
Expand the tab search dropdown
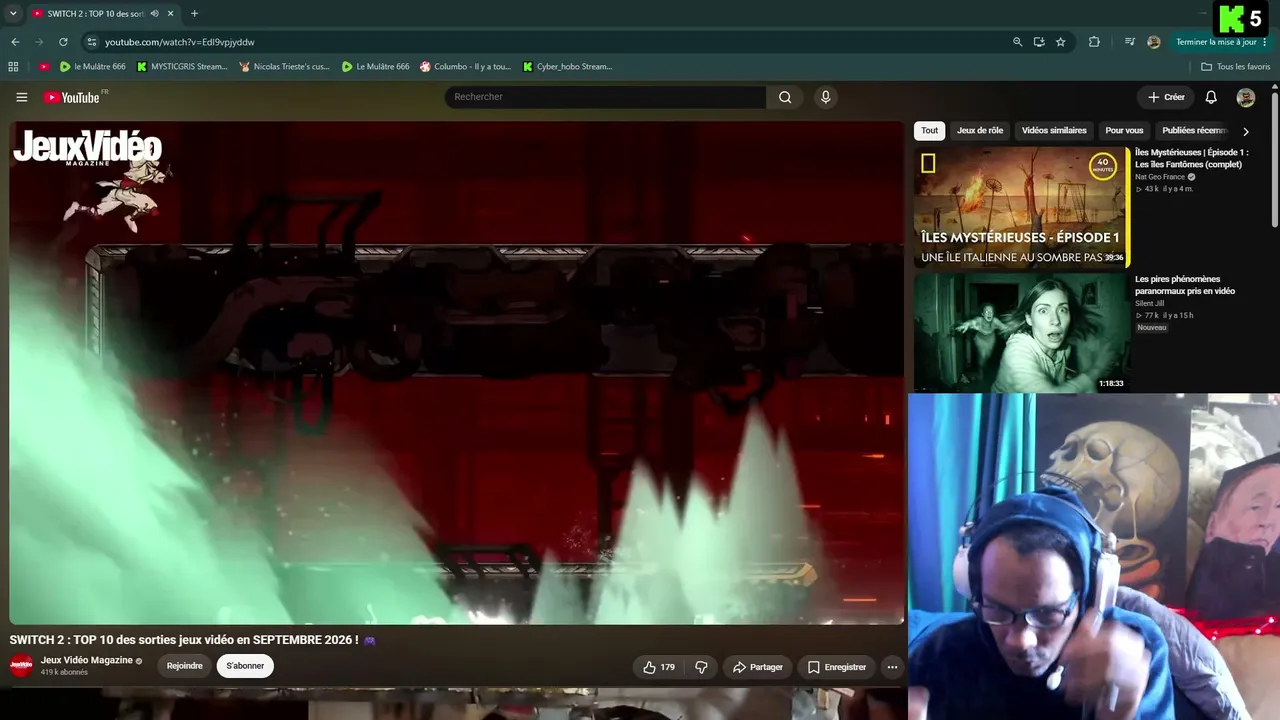pos(13,14)
